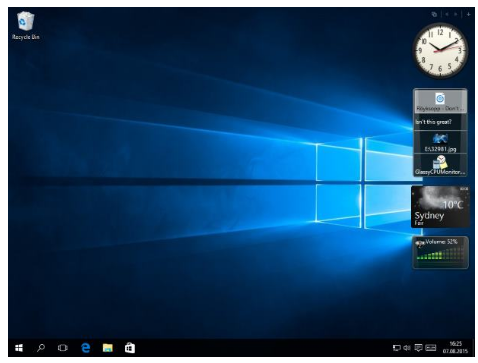The height and width of the screenshot is (363, 478).
Task: Select the "isn't this great?" text clip
Action: coord(440,122)
